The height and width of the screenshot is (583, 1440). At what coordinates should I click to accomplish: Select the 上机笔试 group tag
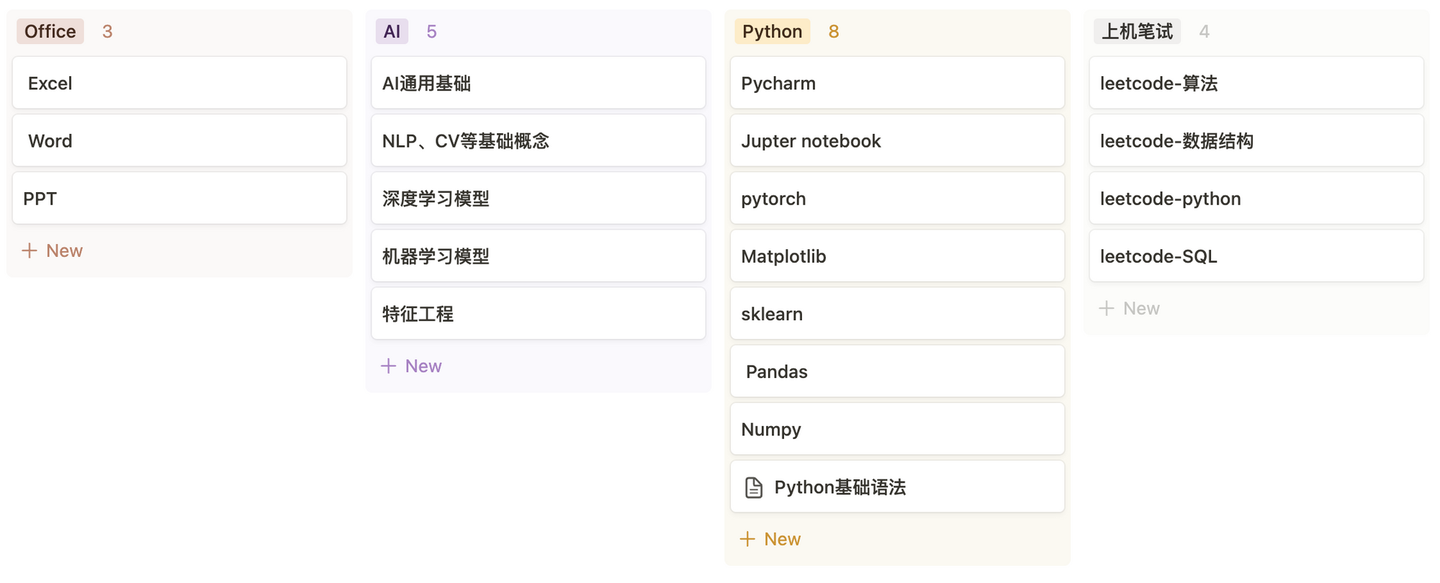(x=1137, y=32)
